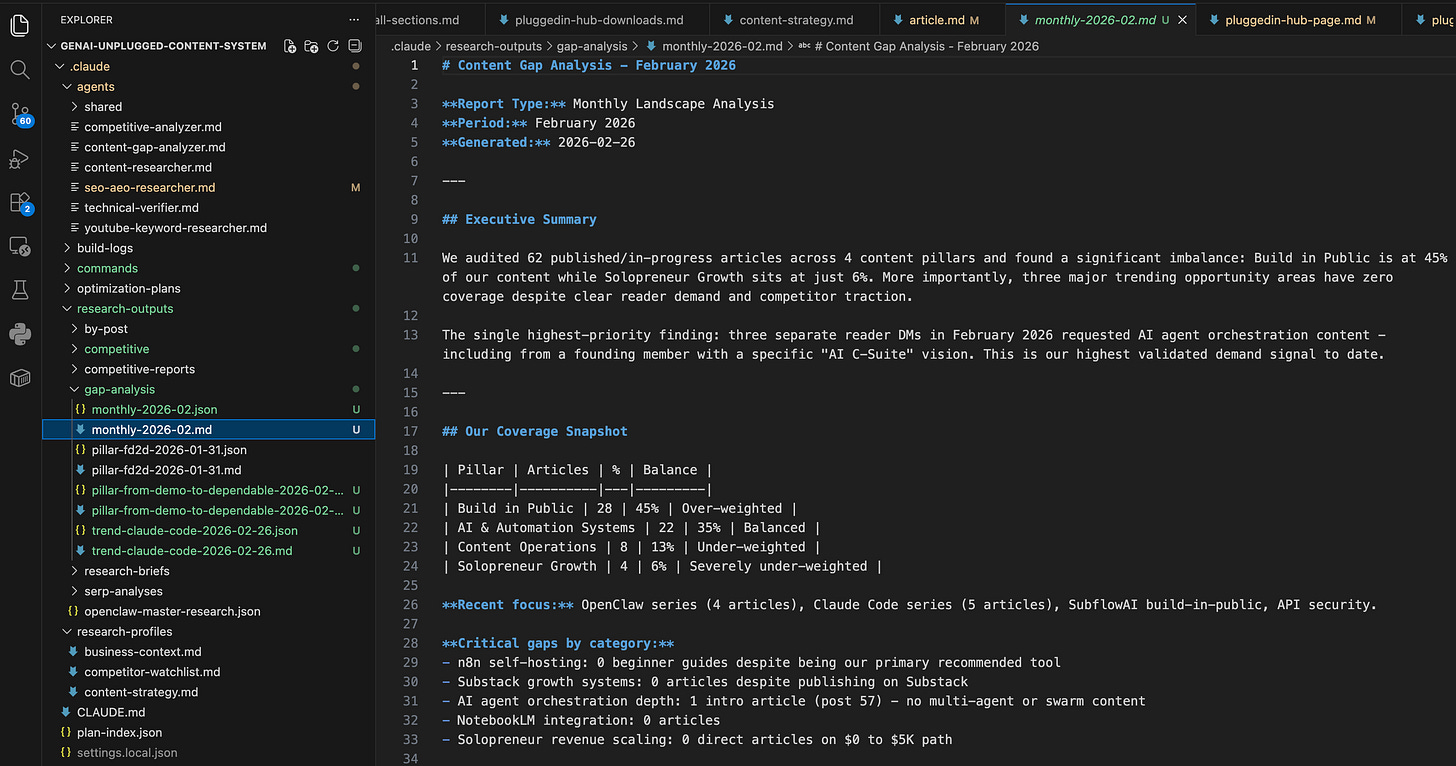Place cursor on Executive Summary heading line
Screen dimensions: 1456x766
(519, 219)
